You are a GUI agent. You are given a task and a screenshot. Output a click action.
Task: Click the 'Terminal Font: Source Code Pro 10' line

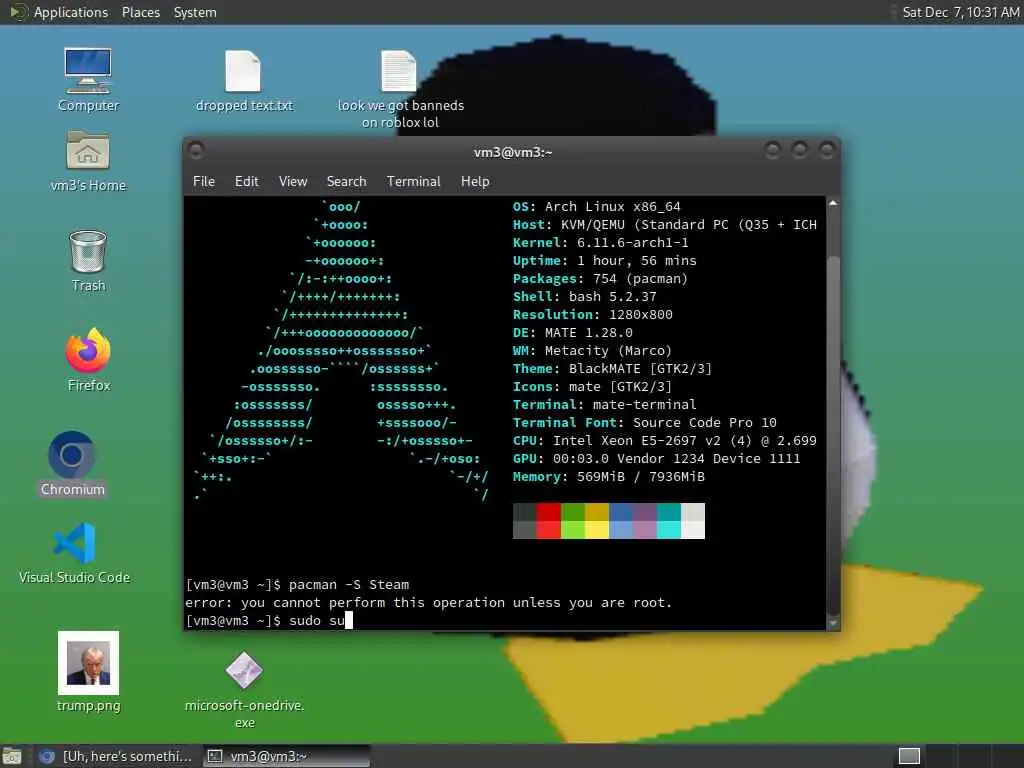pyautogui.click(x=645, y=423)
